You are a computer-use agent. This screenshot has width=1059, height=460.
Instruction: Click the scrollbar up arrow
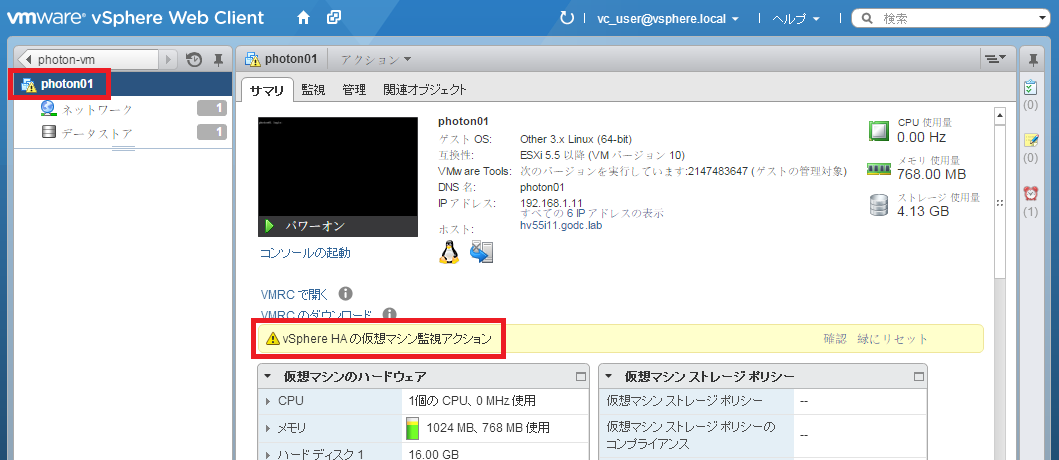coord(1000,115)
